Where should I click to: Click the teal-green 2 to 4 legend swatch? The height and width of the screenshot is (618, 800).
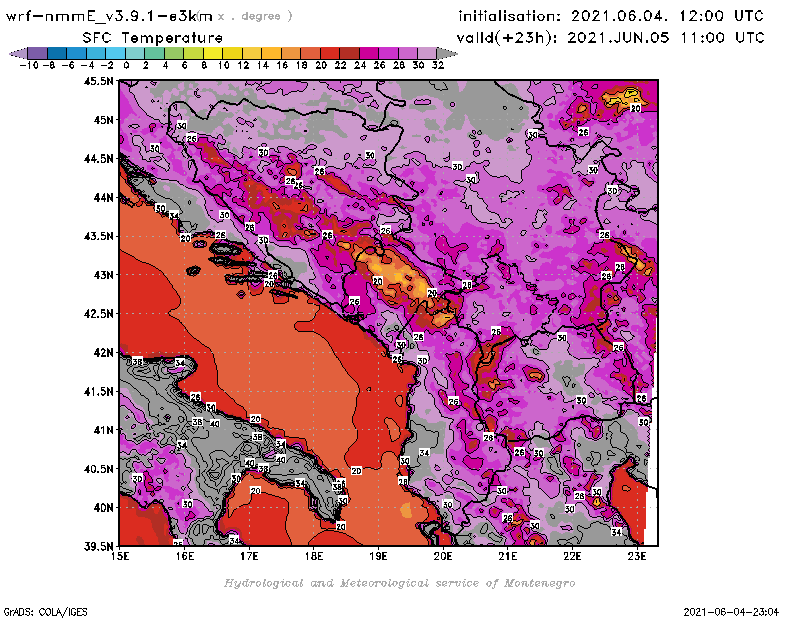coord(155,53)
